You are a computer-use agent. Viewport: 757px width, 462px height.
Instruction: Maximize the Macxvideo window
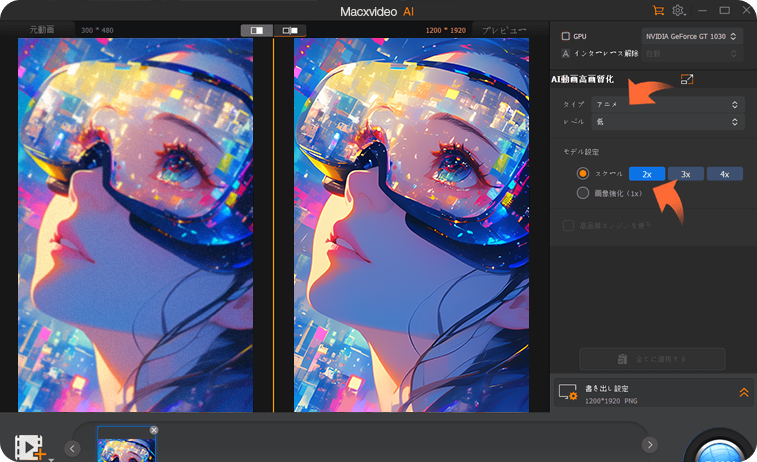724,10
